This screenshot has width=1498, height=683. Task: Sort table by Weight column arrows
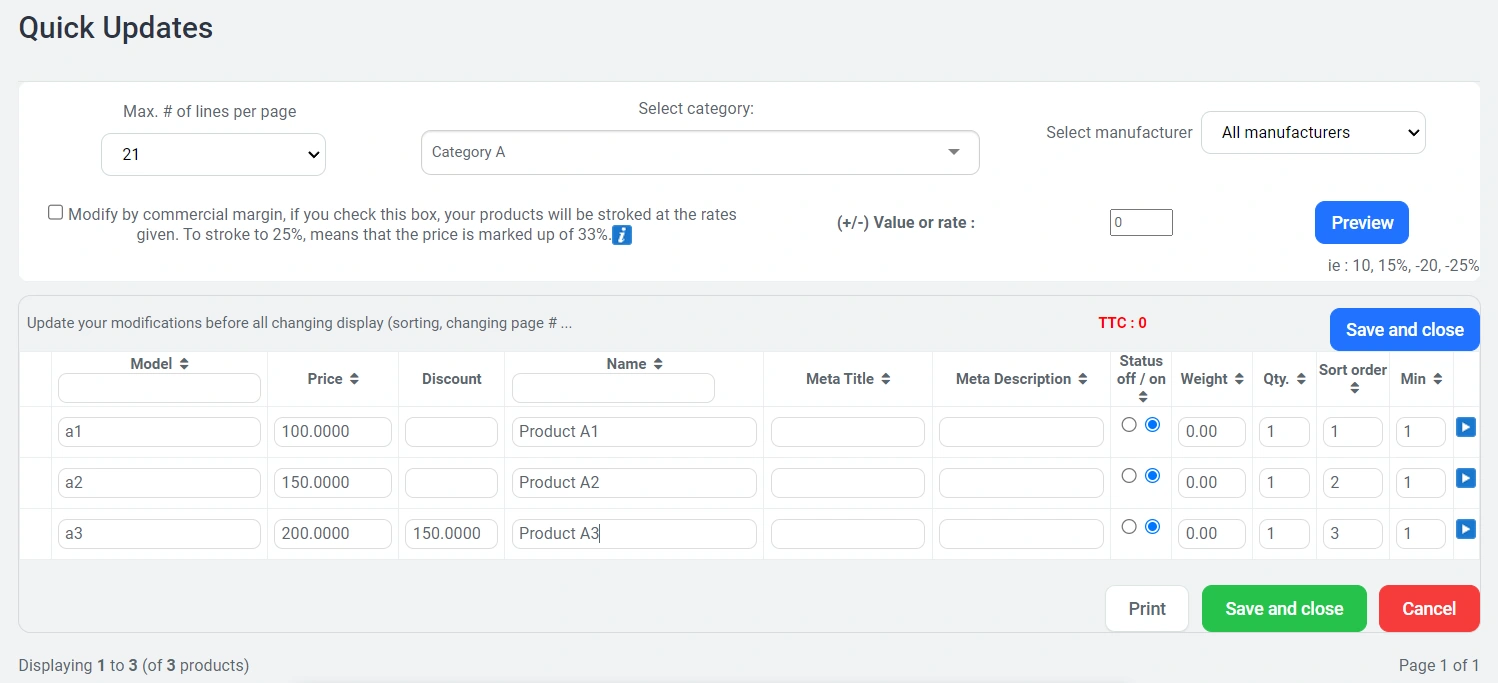pos(1239,379)
